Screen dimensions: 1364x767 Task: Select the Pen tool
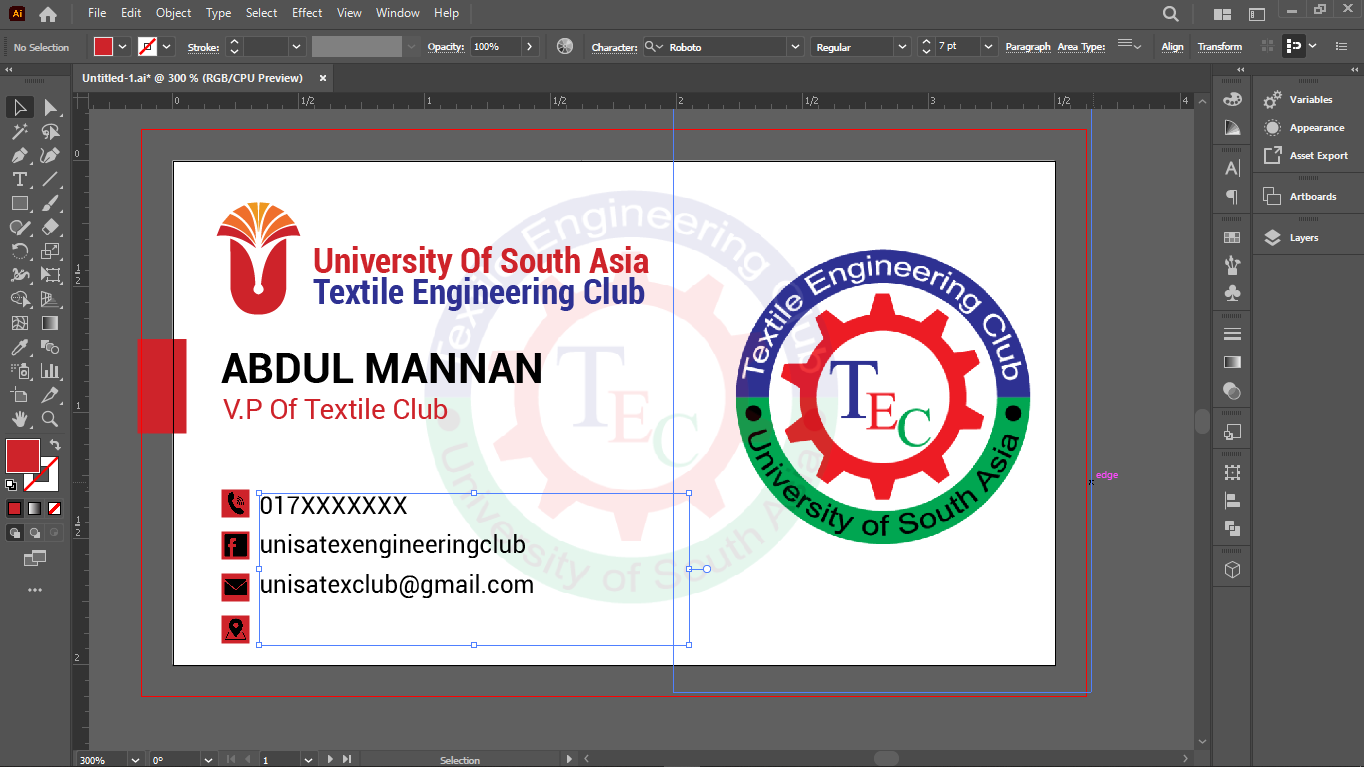(20, 155)
